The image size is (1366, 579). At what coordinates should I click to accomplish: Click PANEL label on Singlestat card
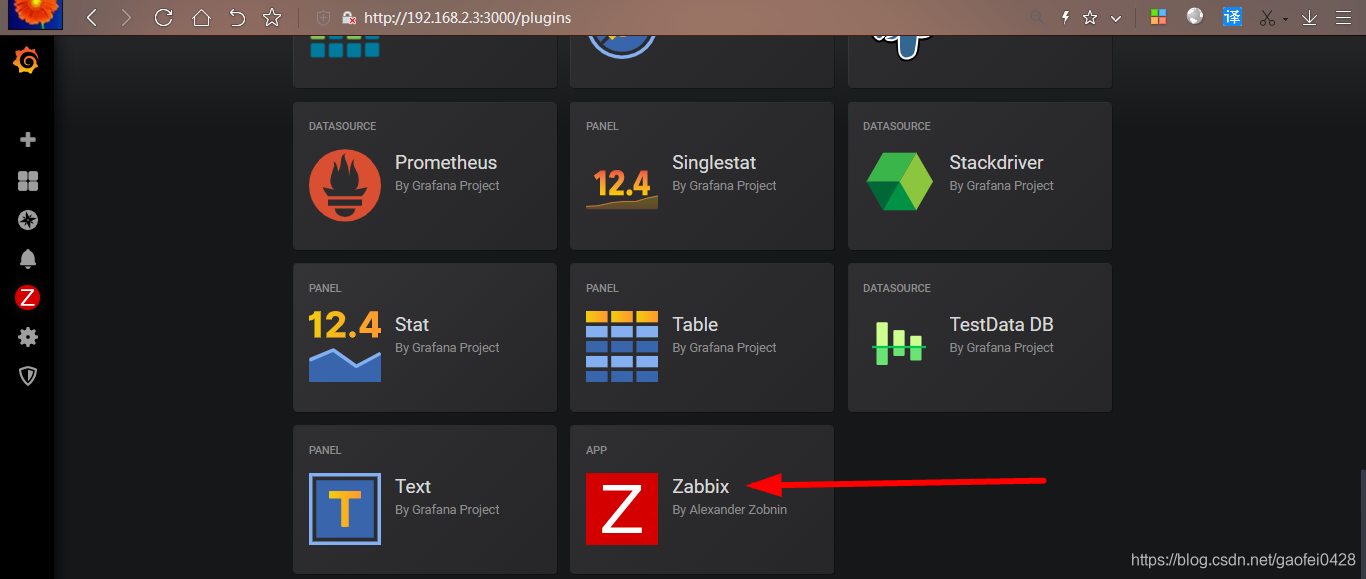point(602,126)
